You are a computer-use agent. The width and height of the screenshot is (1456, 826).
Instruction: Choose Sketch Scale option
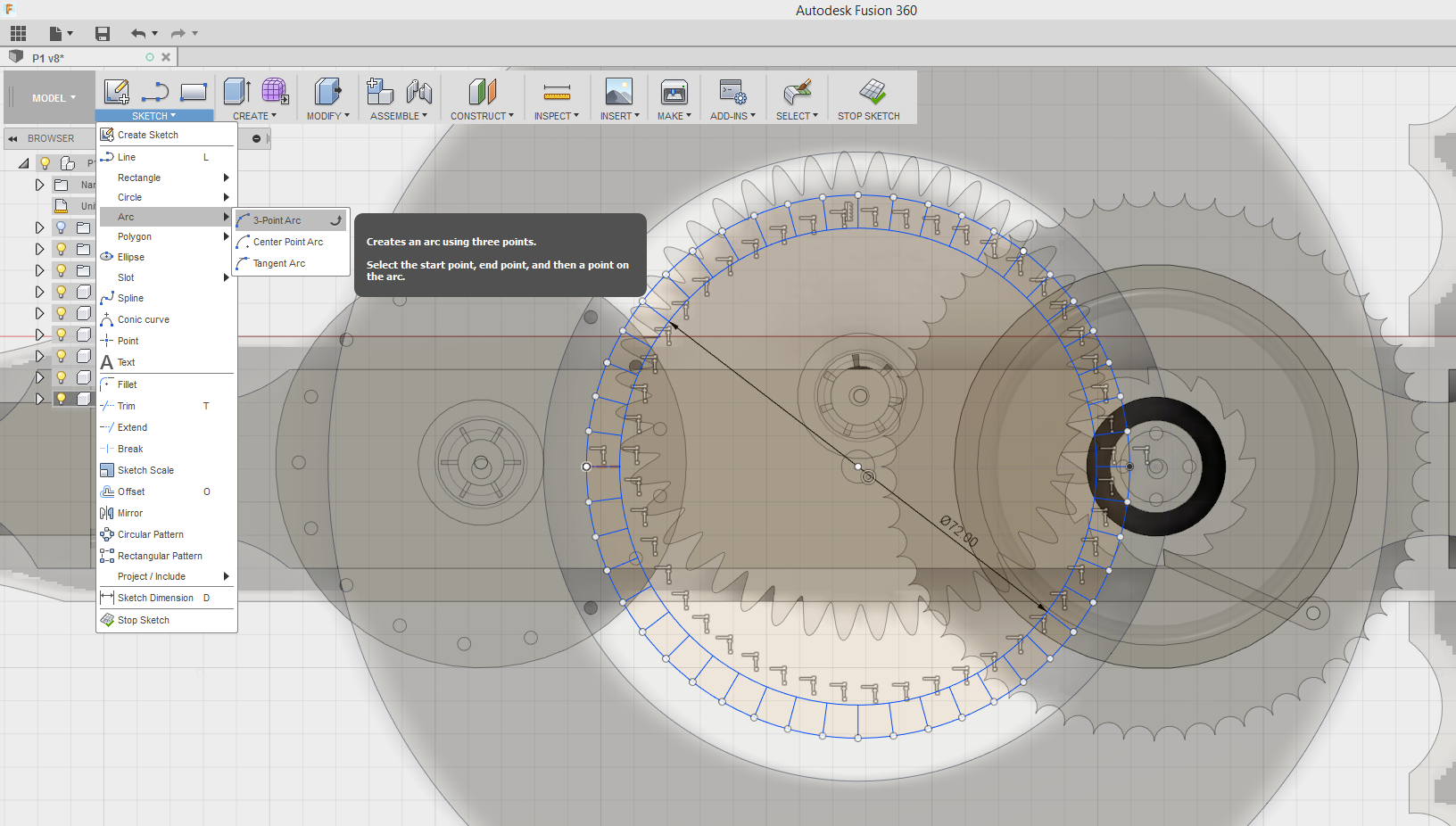167,470
